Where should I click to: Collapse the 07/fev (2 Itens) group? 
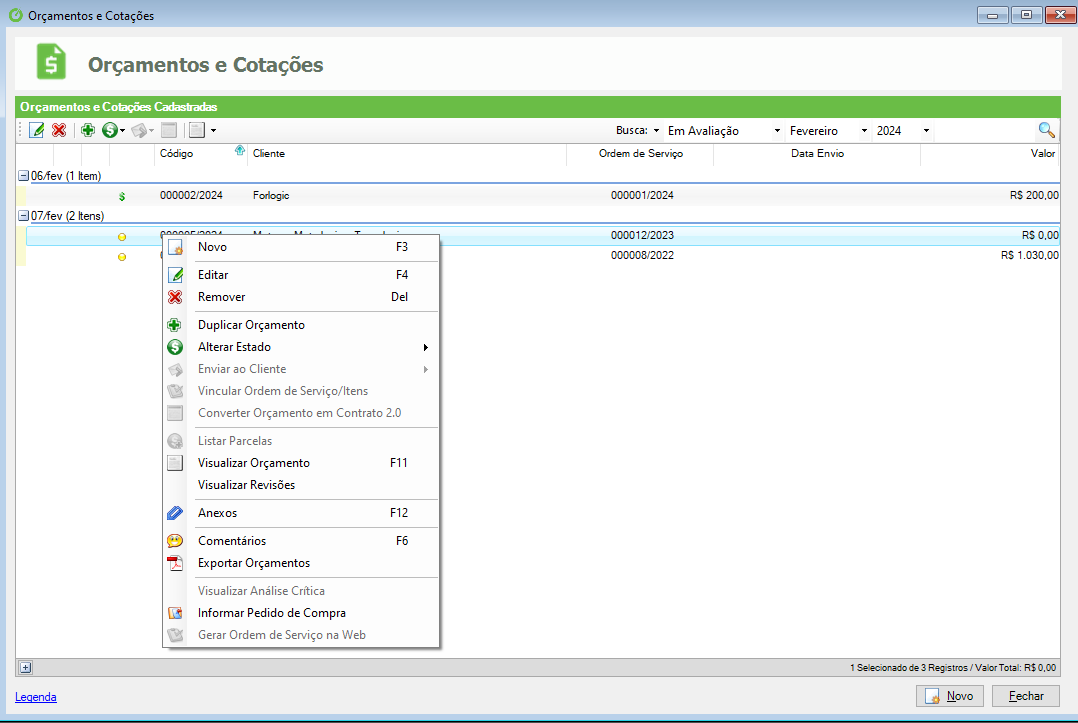23,216
